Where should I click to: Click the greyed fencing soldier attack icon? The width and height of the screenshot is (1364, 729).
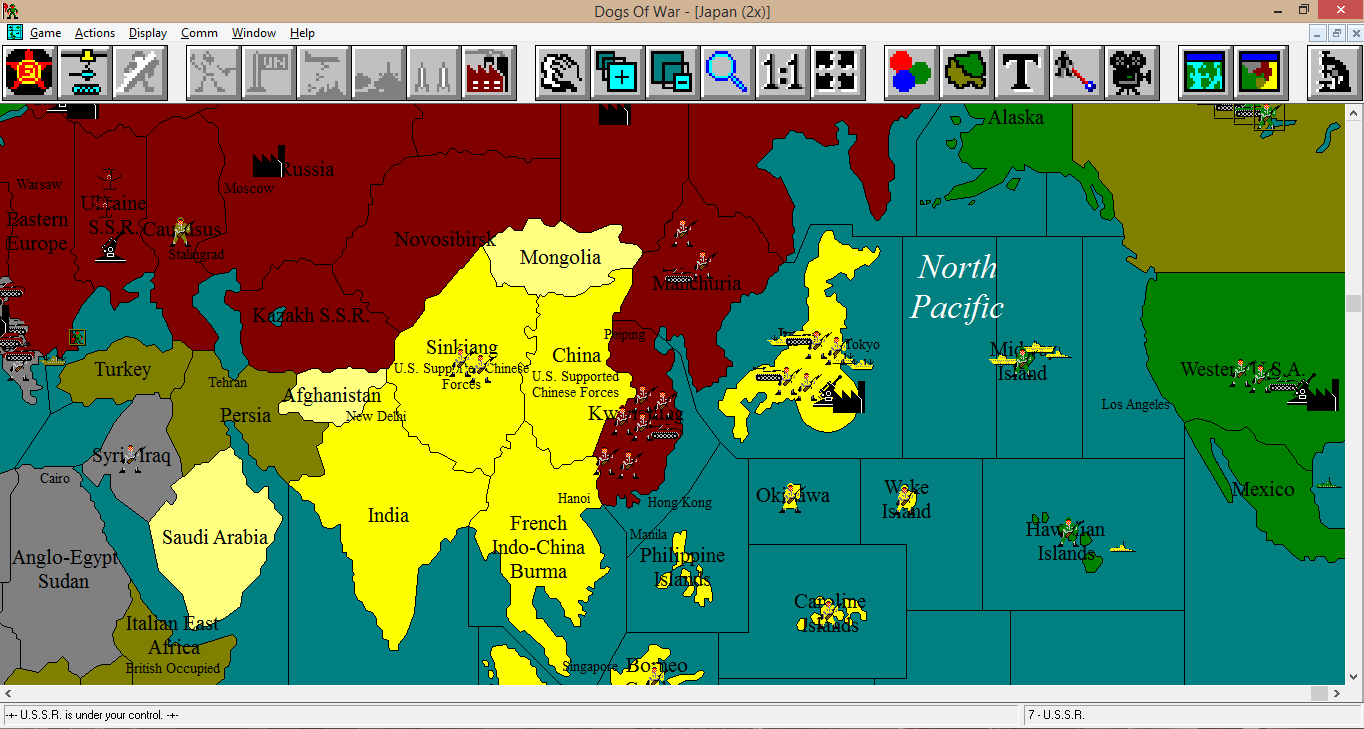213,72
